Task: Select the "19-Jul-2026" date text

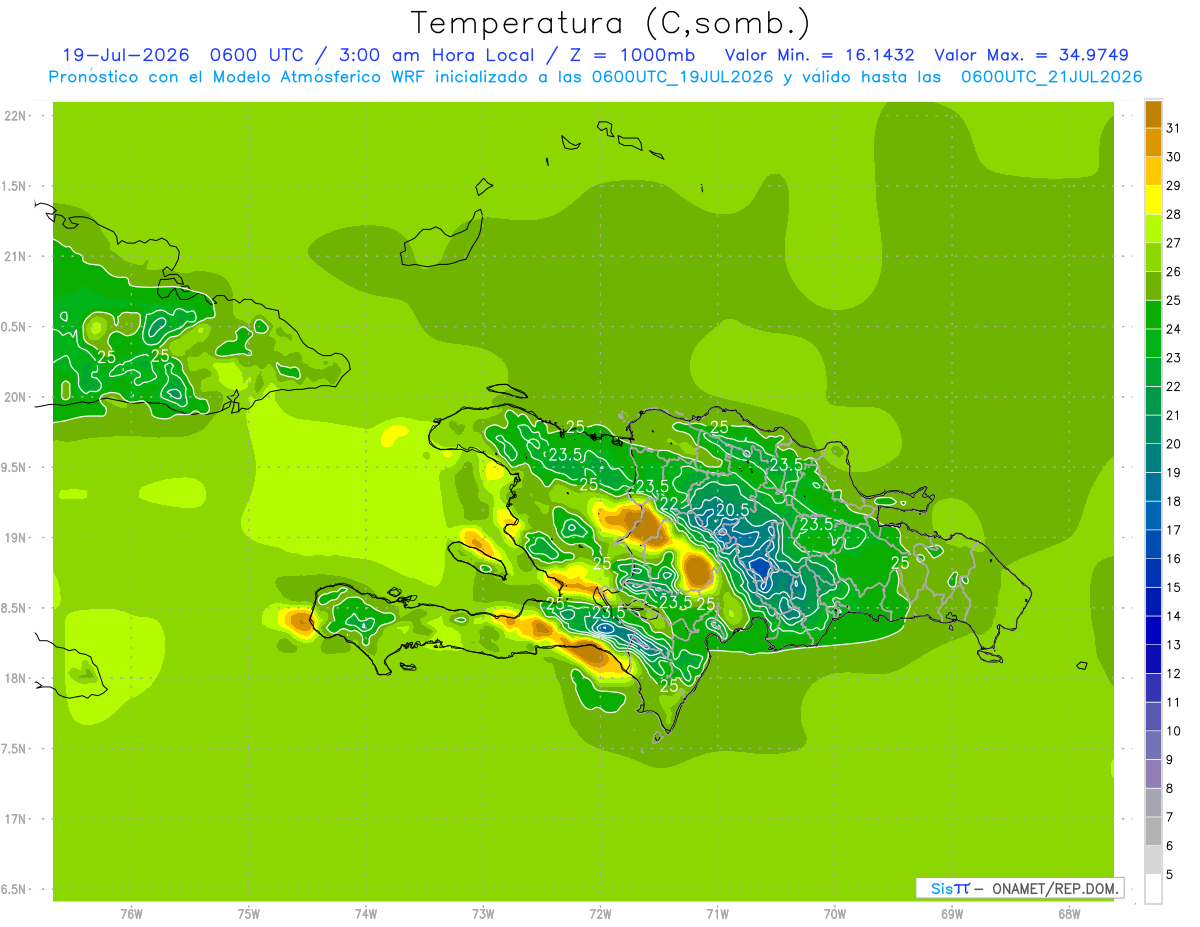Action: coord(125,55)
